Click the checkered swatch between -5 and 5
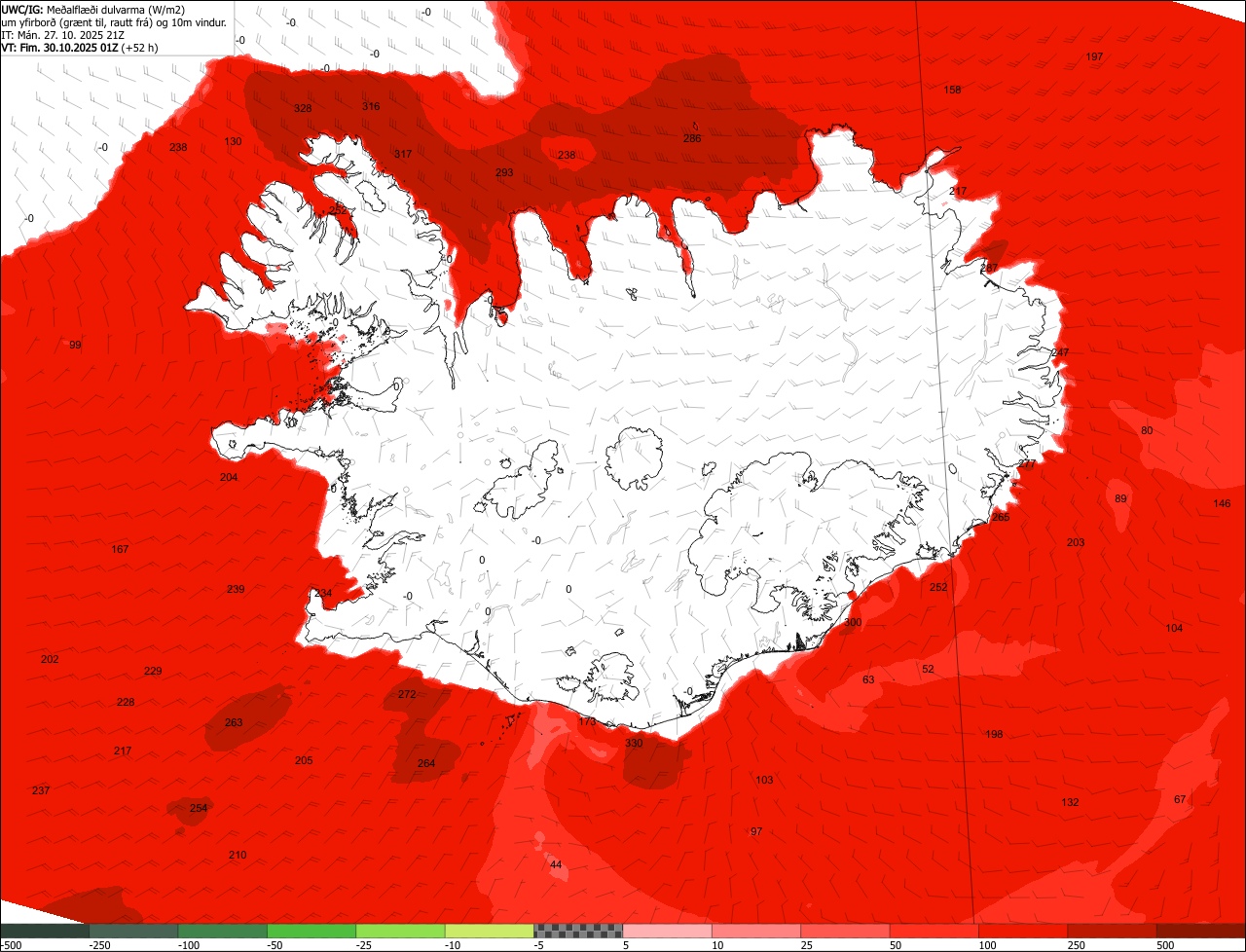The image size is (1246, 952). (x=578, y=931)
